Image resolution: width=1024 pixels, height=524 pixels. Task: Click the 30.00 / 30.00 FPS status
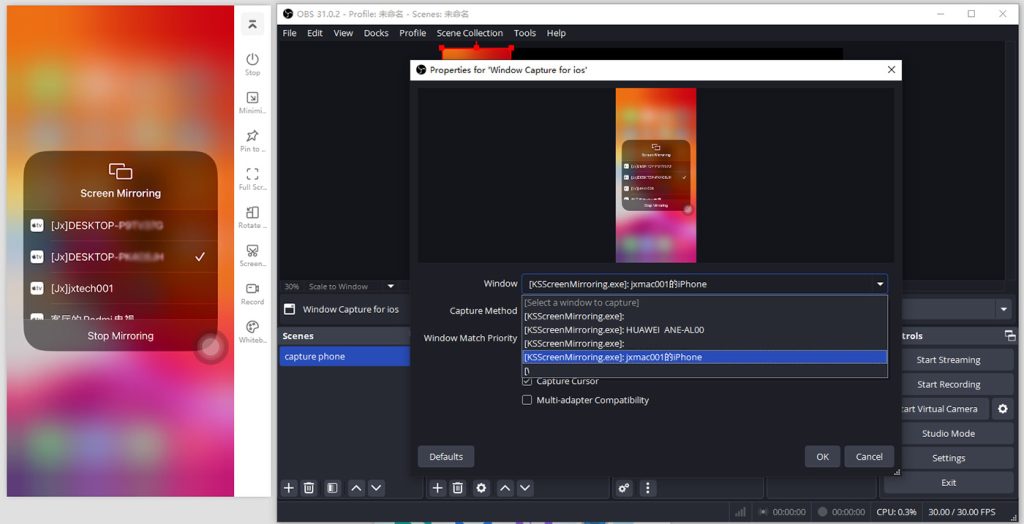[962, 512]
